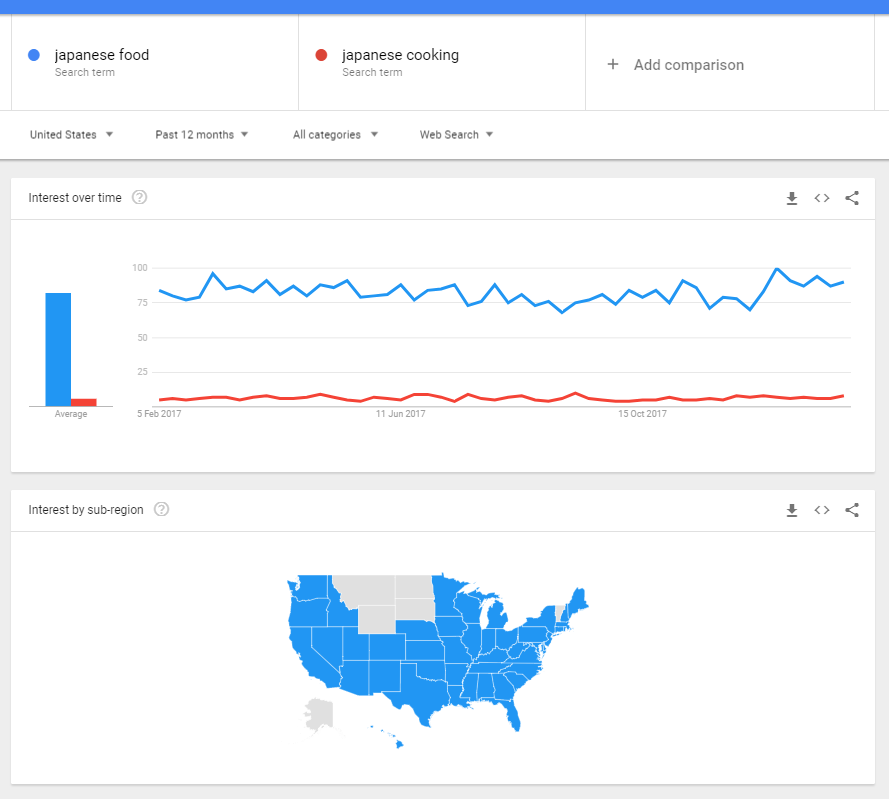Expand the Past 12 months time filter
Screen dimensions: 889x799
coord(201,135)
